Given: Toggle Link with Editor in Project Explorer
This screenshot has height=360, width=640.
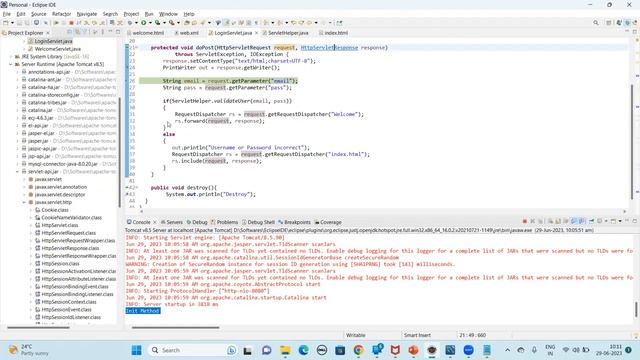Looking at the screenshot, I should 78,32.
